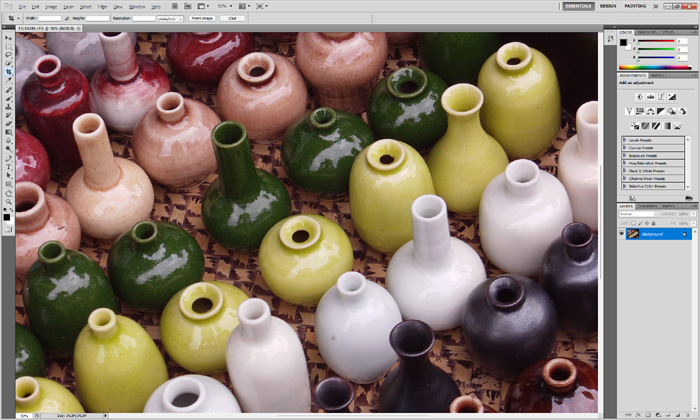Select the Dodge tool
700x420 pixels.
(x=8, y=150)
